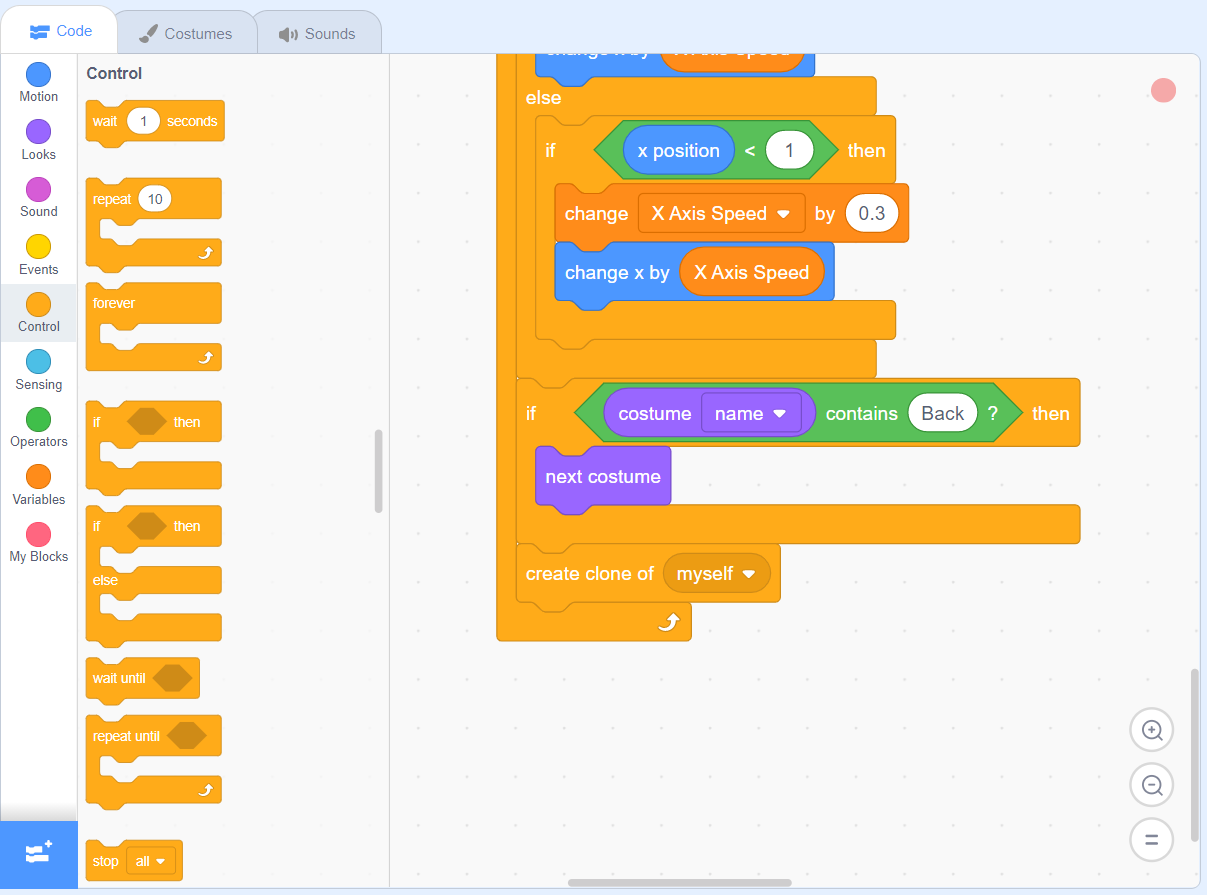
Task: Switch to the Sounds tab
Action: click(x=318, y=32)
